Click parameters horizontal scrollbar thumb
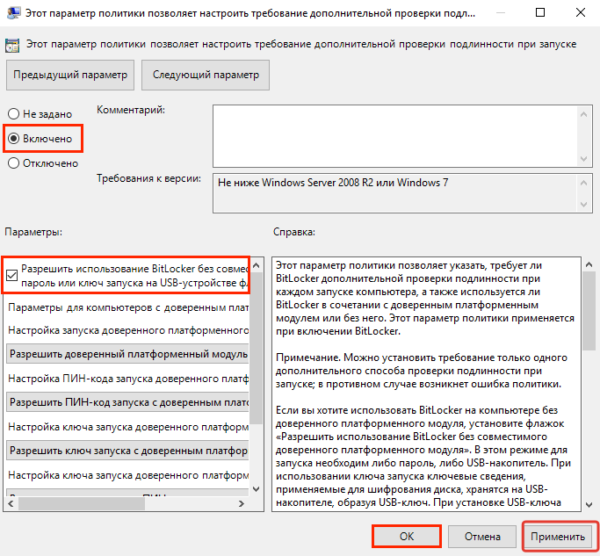600x556 pixels. 82,504
